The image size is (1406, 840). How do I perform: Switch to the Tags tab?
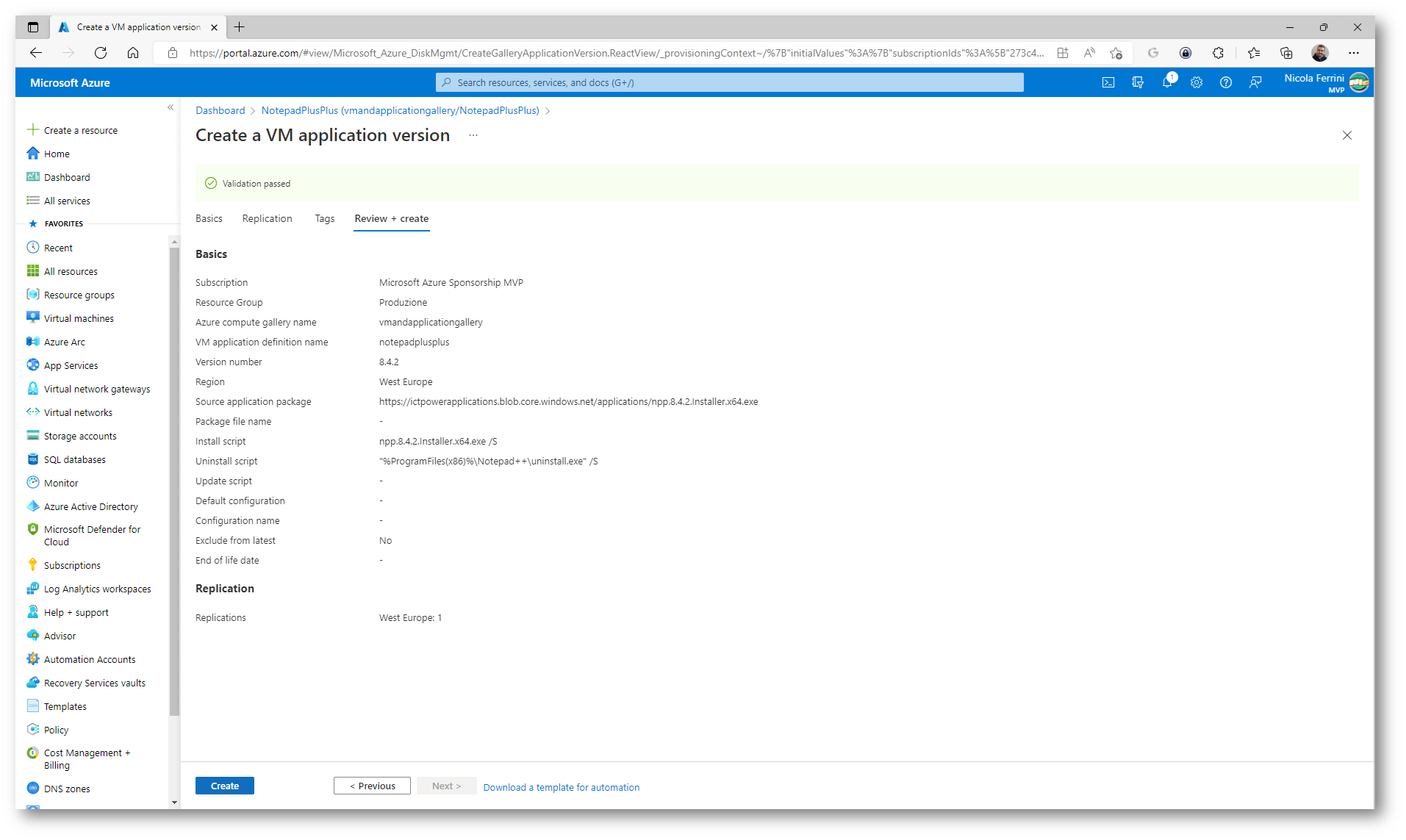(324, 218)
